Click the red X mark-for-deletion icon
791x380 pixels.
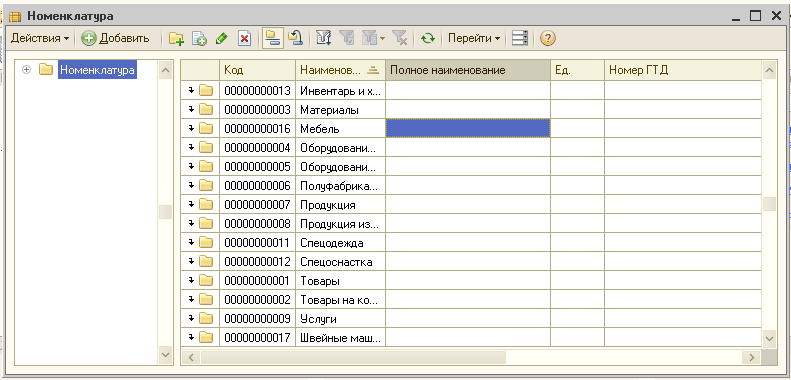pyautogui.click(x=245, y=39)
